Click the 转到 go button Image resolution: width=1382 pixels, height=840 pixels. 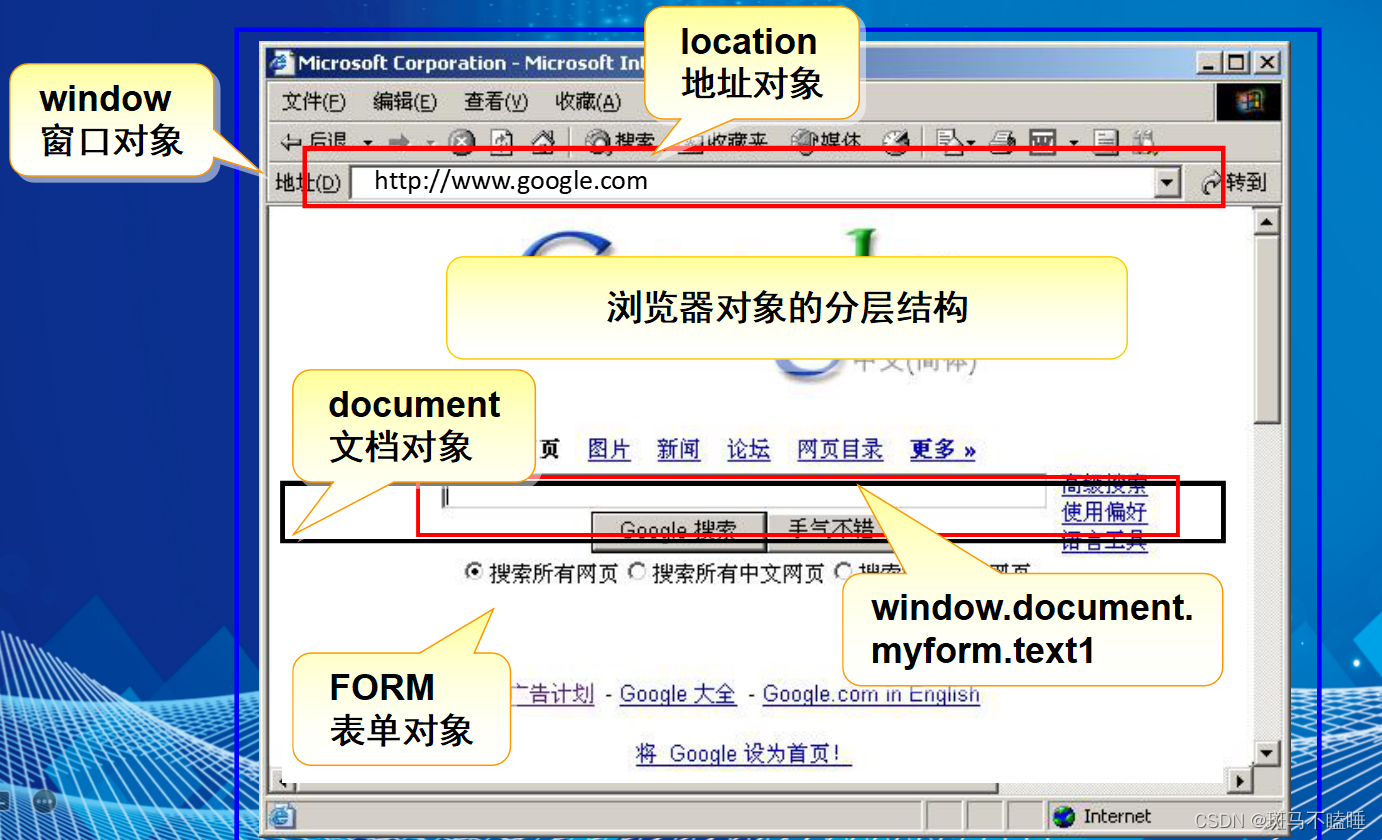(1234, 183)
